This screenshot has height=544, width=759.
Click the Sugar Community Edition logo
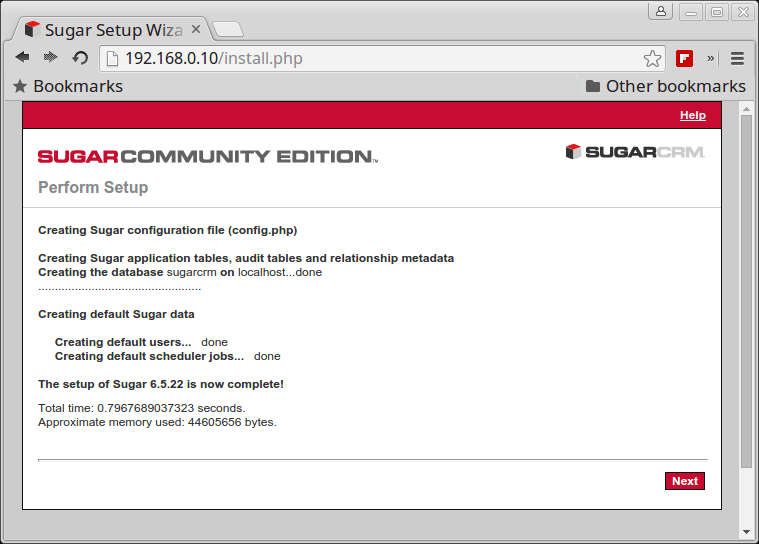click(x=208, y=157)
